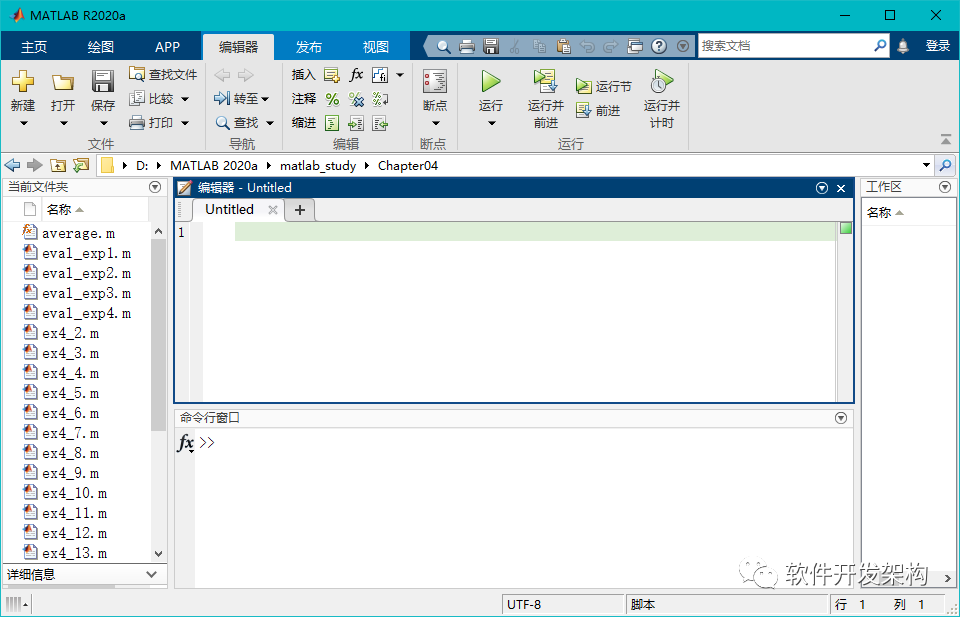Click the help question mark icon
Image resolution: width=960 pixels, height=617 pixels.
(659, 46)
